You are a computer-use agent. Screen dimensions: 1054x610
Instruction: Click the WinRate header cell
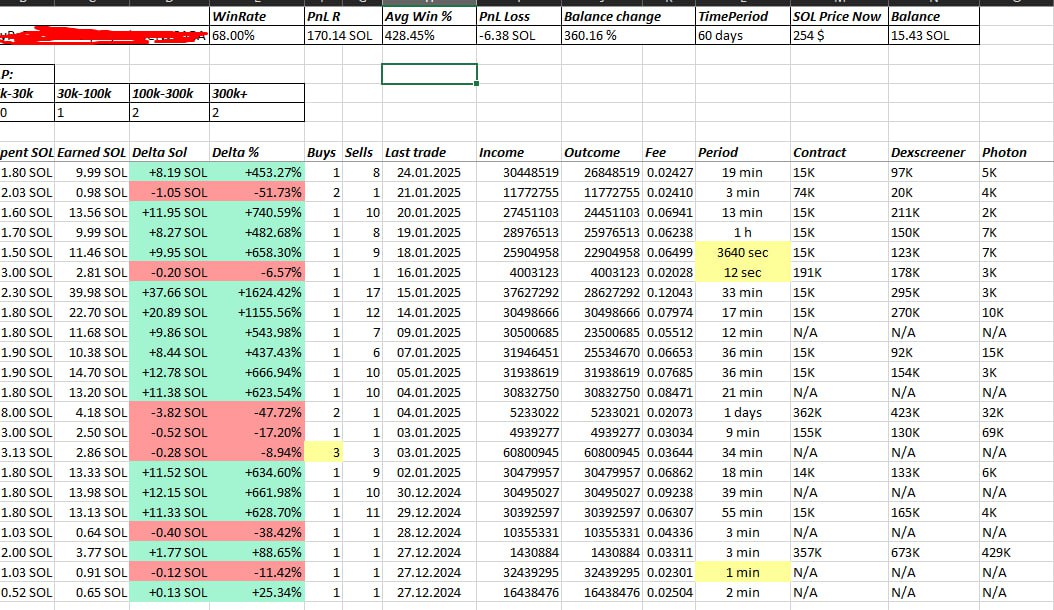point(255,17)
